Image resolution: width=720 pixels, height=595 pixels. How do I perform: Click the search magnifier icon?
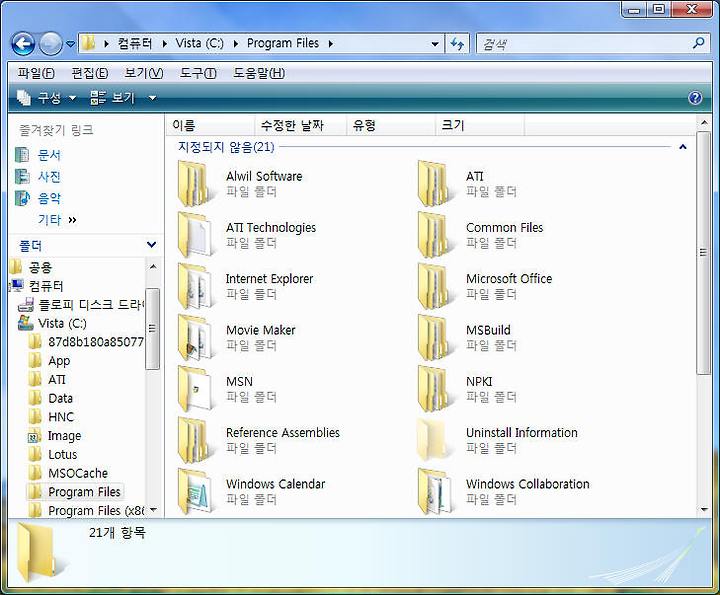[x=698, y=44]
